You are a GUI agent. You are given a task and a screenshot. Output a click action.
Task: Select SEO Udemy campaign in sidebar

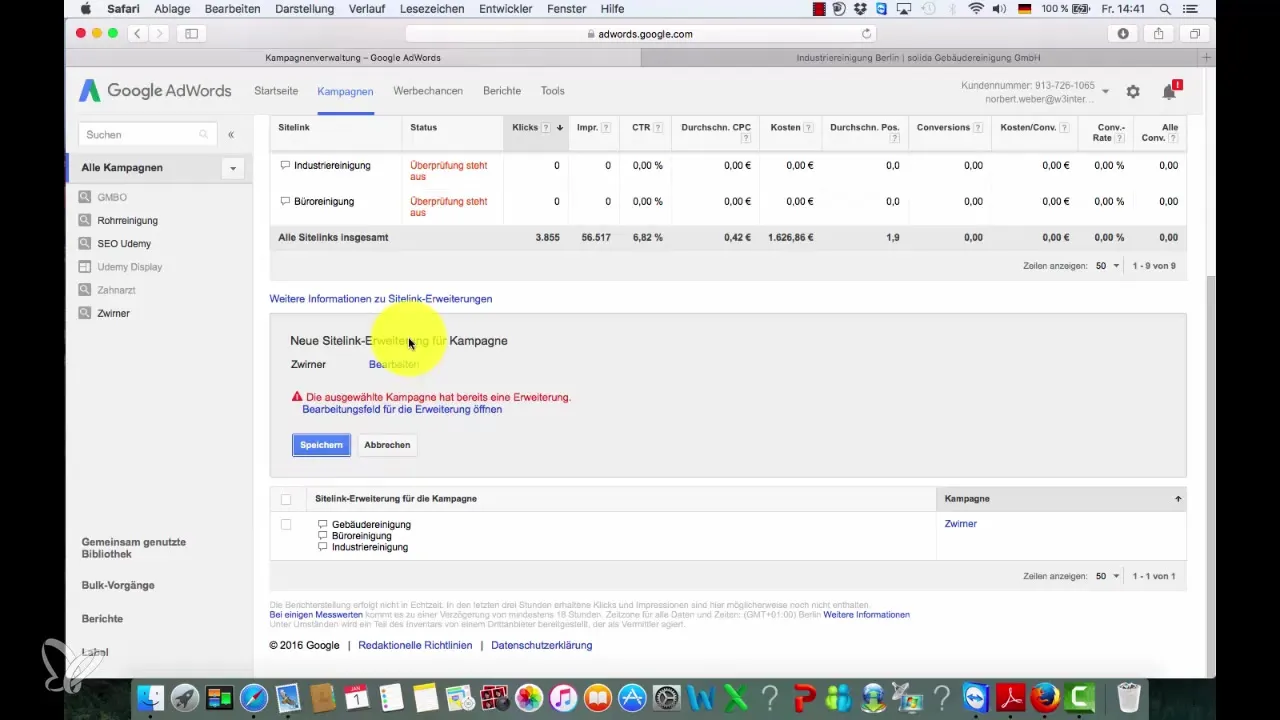tap(125, 244)
